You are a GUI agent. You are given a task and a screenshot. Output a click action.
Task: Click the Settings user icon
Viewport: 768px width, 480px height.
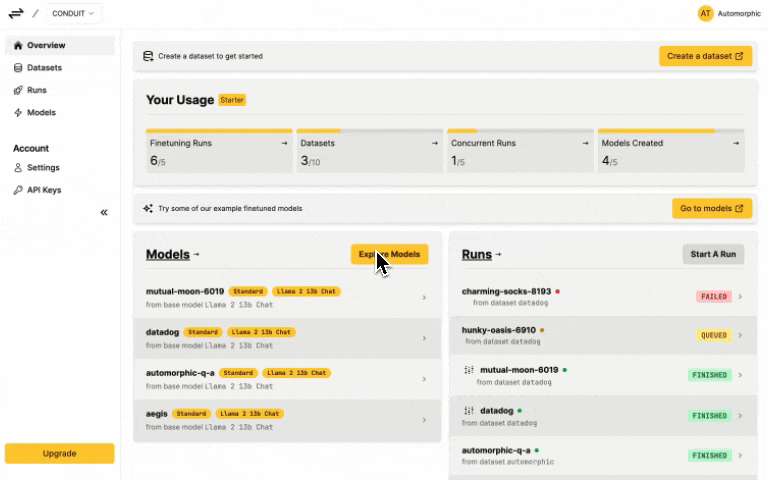pyautogui.click(x=18, y=168)
